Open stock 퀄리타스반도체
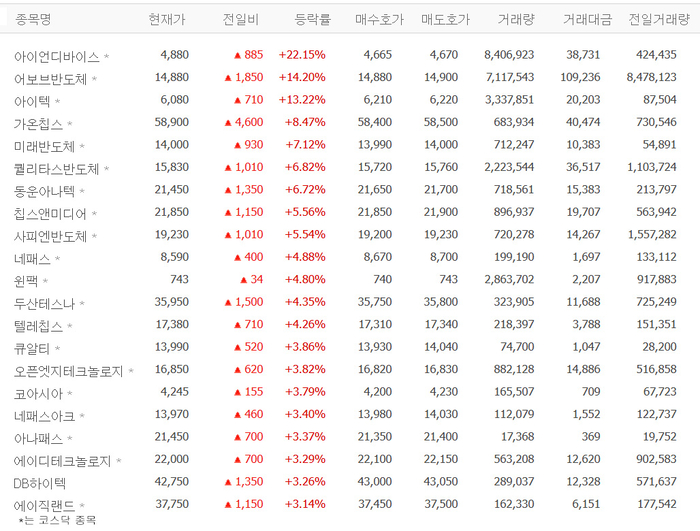 [56, 169]
